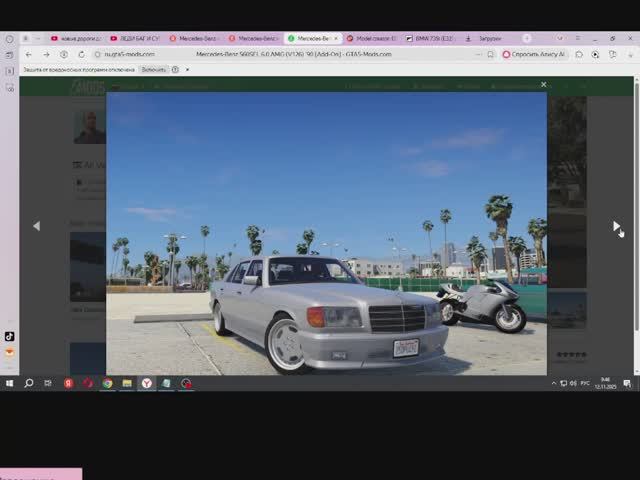
Task: Switch to Yandex Browser taskbar icon
Action: click(147, 383)
